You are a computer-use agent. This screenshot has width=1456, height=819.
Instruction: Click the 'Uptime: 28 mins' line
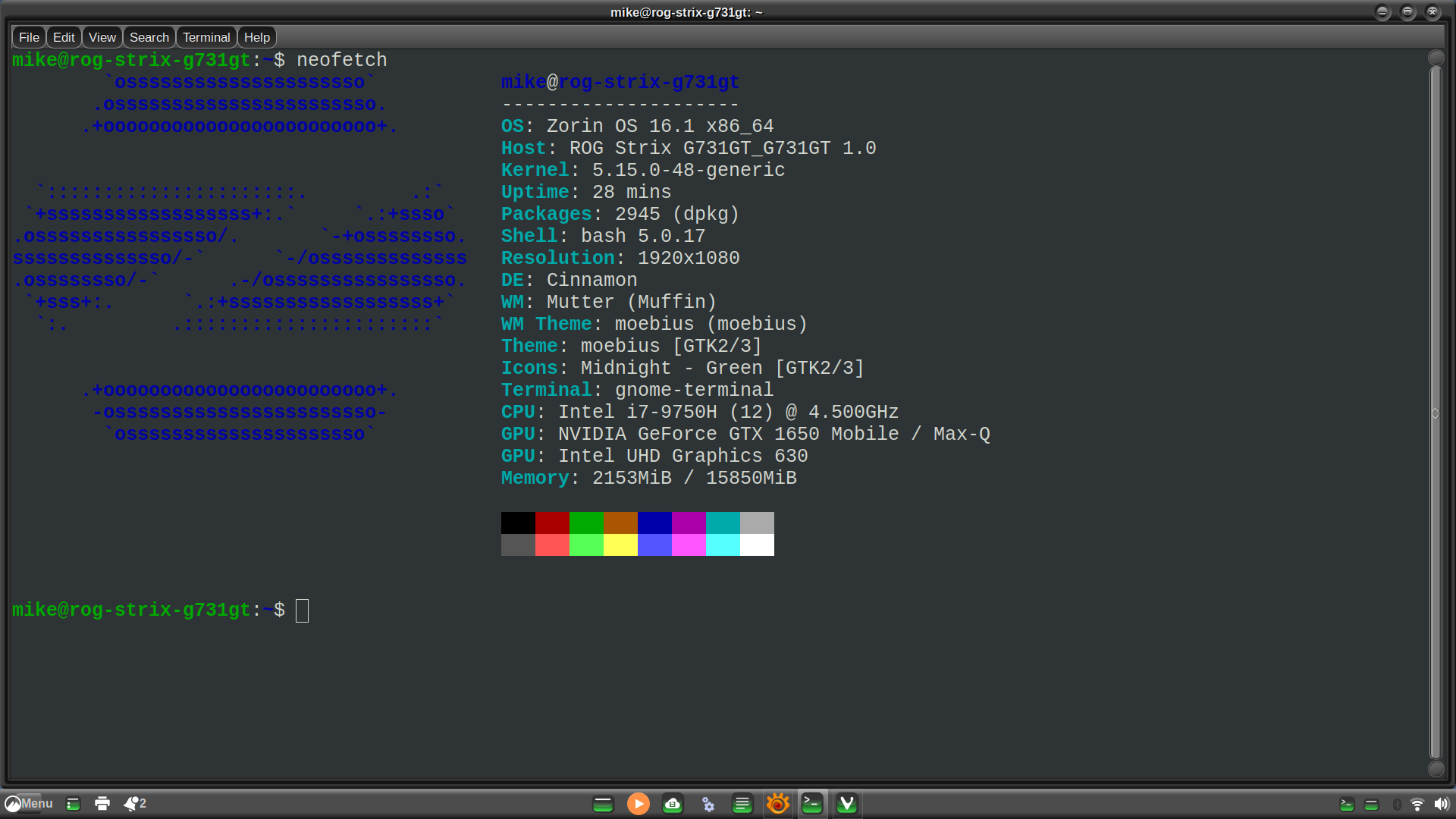(x=586, y=193)
